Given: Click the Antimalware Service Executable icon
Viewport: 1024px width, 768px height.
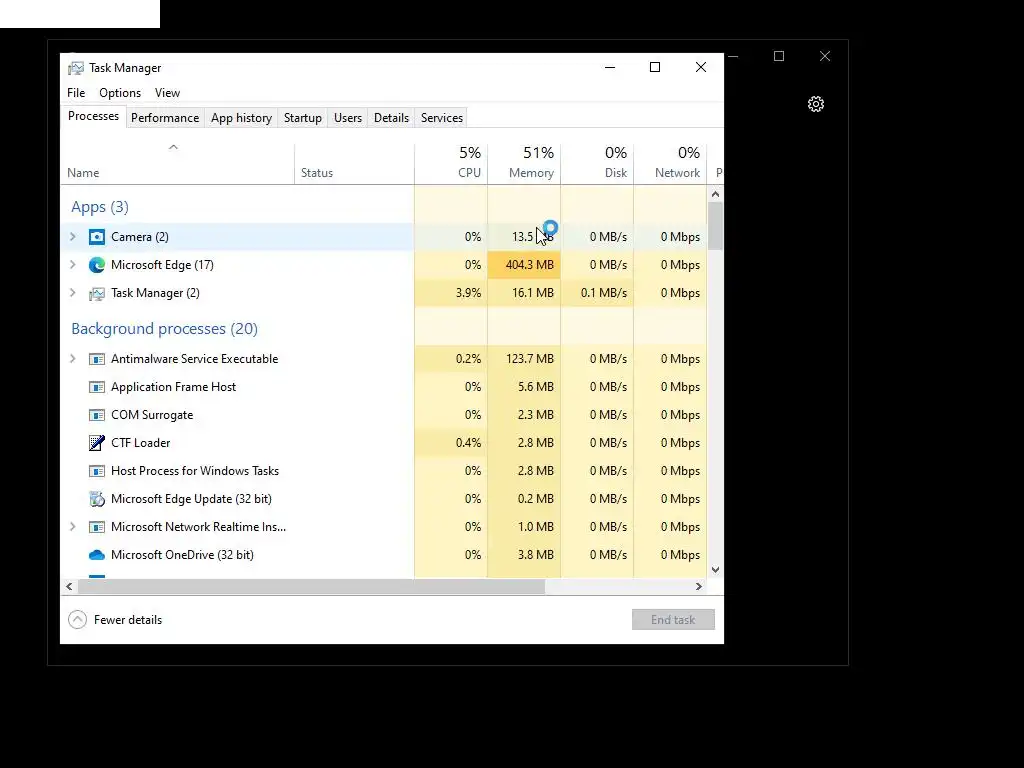Looking at the screenshot, I should point(97,359).
